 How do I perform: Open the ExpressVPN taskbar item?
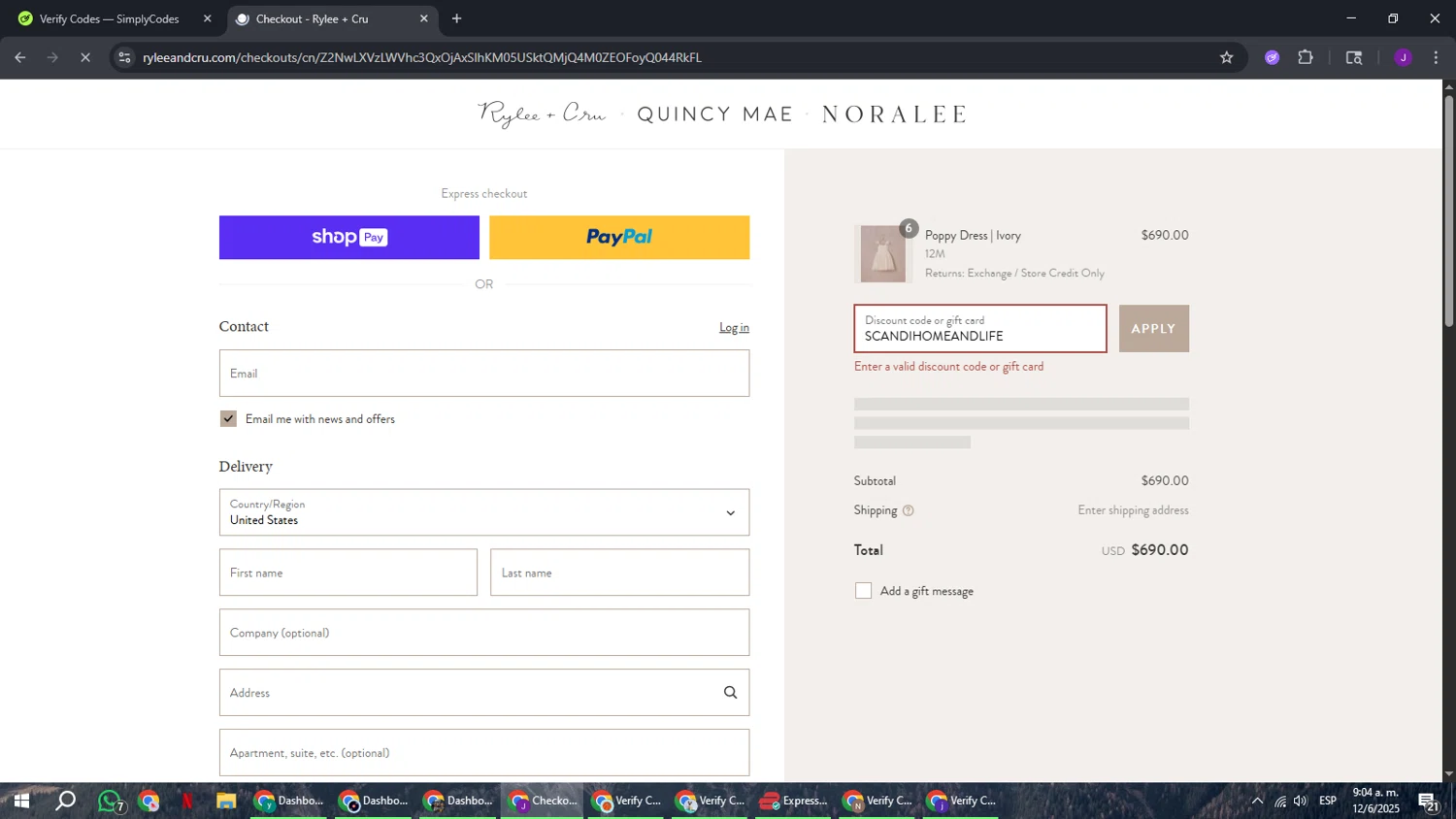[794, 802]
